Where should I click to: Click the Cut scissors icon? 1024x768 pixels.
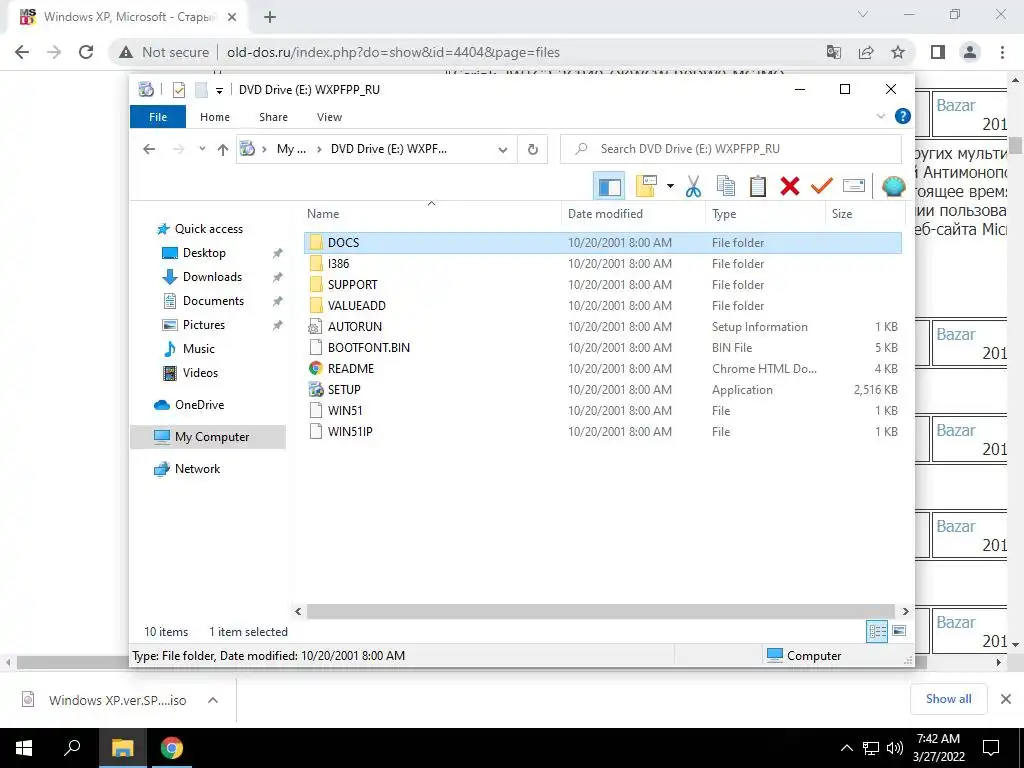693,187
